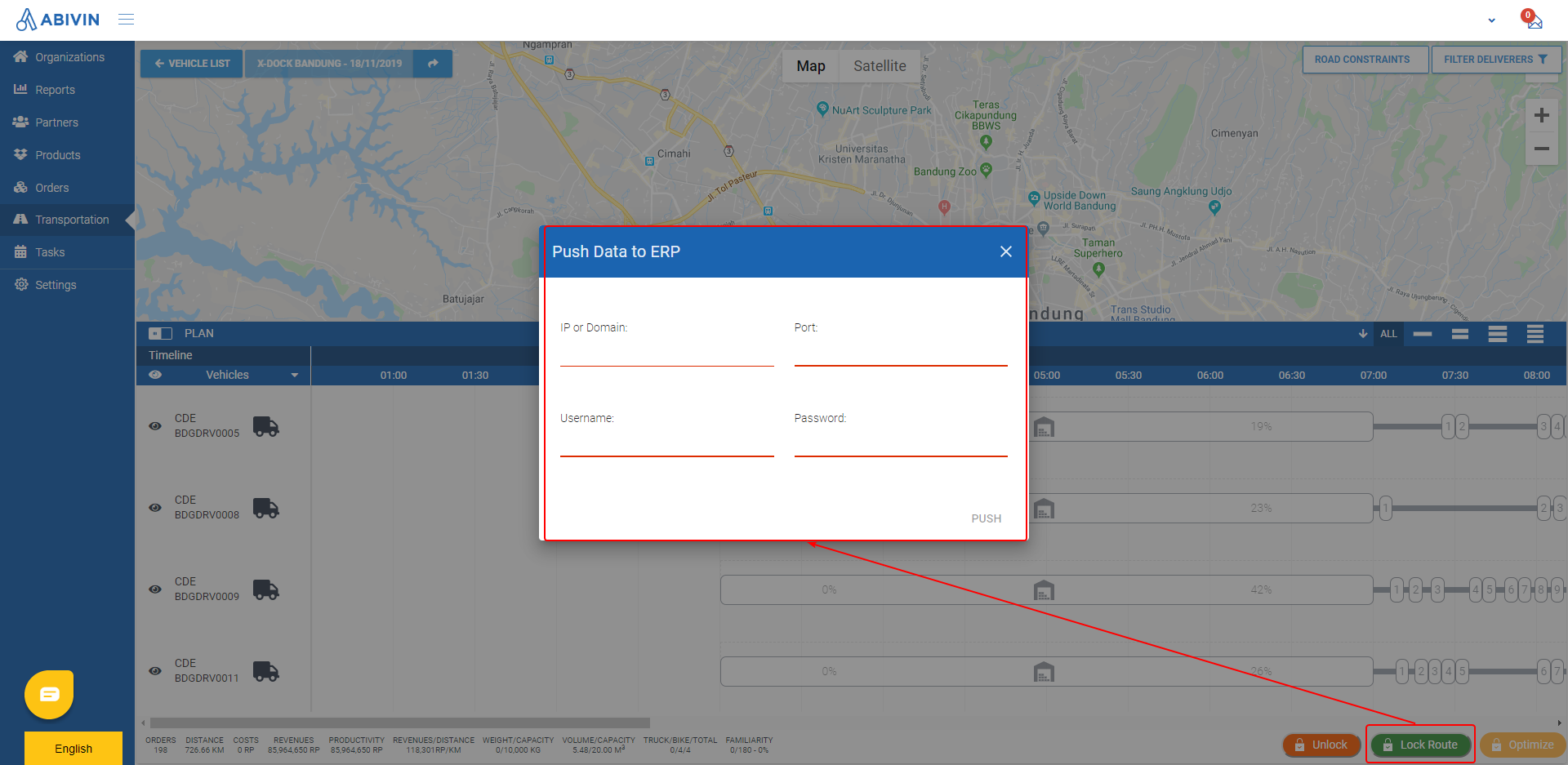Choose two-line row density icon
Screen dimensions: 1568x765
click(x=1460, y=333)
